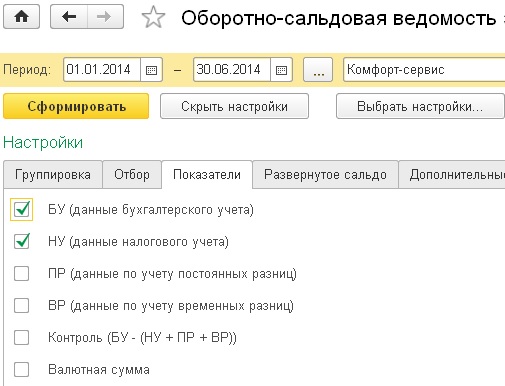Click the Сформировать button
Viewport: 505px width, 386px height.
76,106
